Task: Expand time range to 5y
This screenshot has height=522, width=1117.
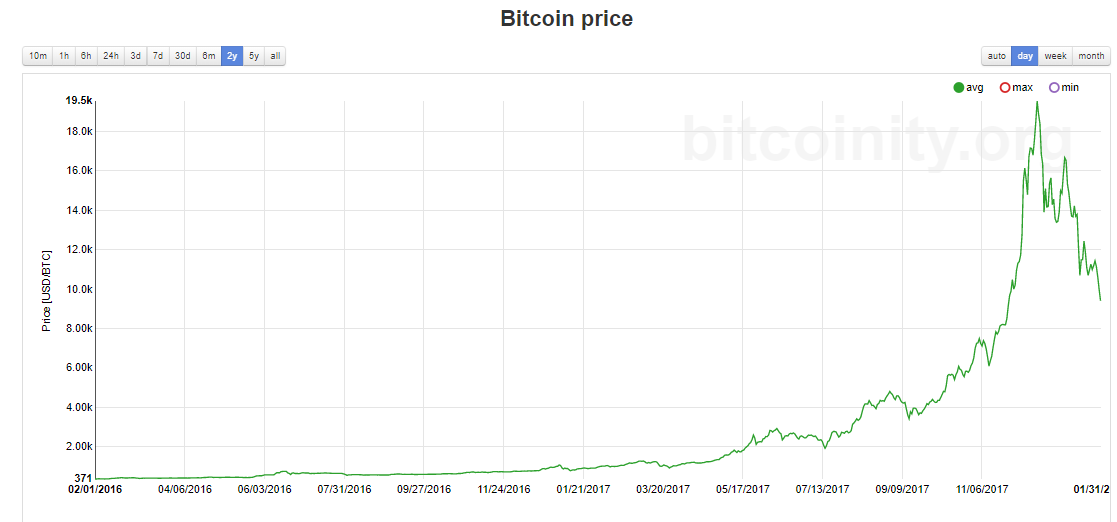Action: pyautogui.click(x=254, y=56)
